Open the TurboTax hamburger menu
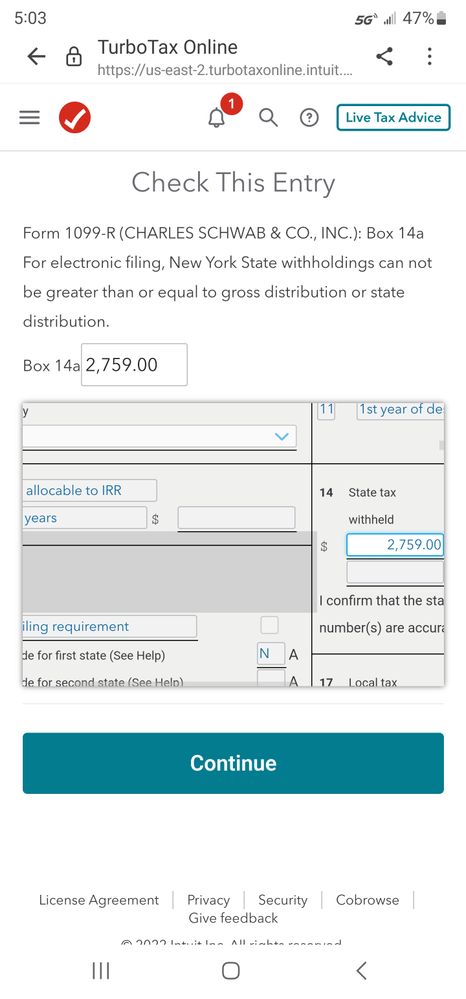 coord(29,118)
